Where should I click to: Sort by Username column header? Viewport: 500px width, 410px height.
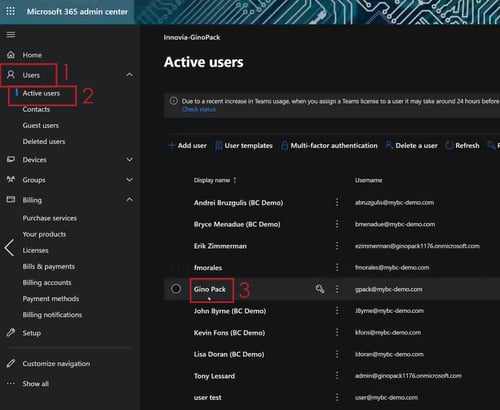pyautogui.click(x=368, y=180)
